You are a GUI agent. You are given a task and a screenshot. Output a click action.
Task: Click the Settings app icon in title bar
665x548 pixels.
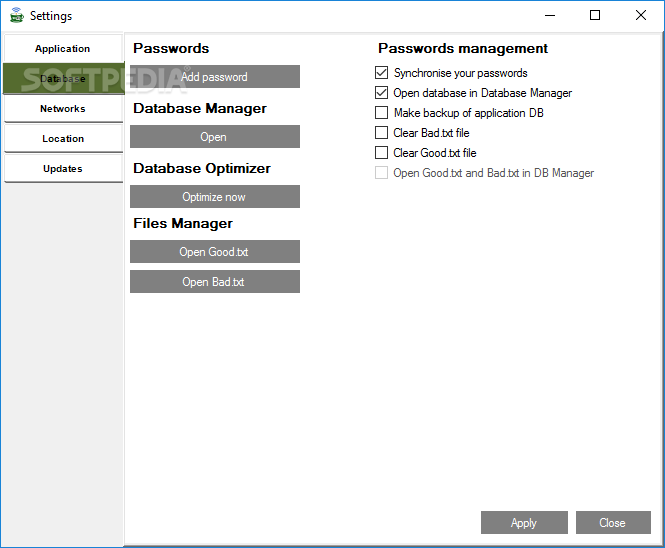[x=17, y=15]
